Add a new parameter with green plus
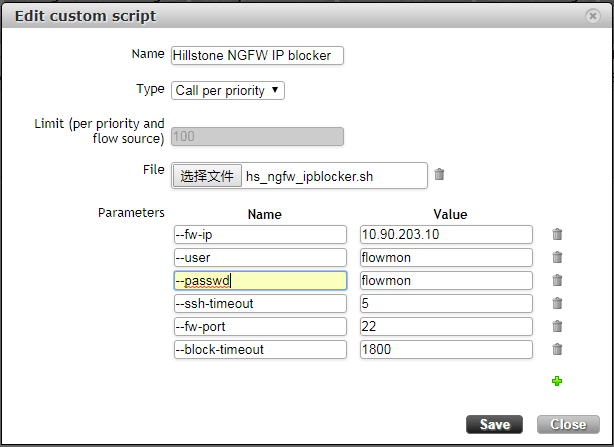This screenshot has width=614, height=447. point(557,381)
